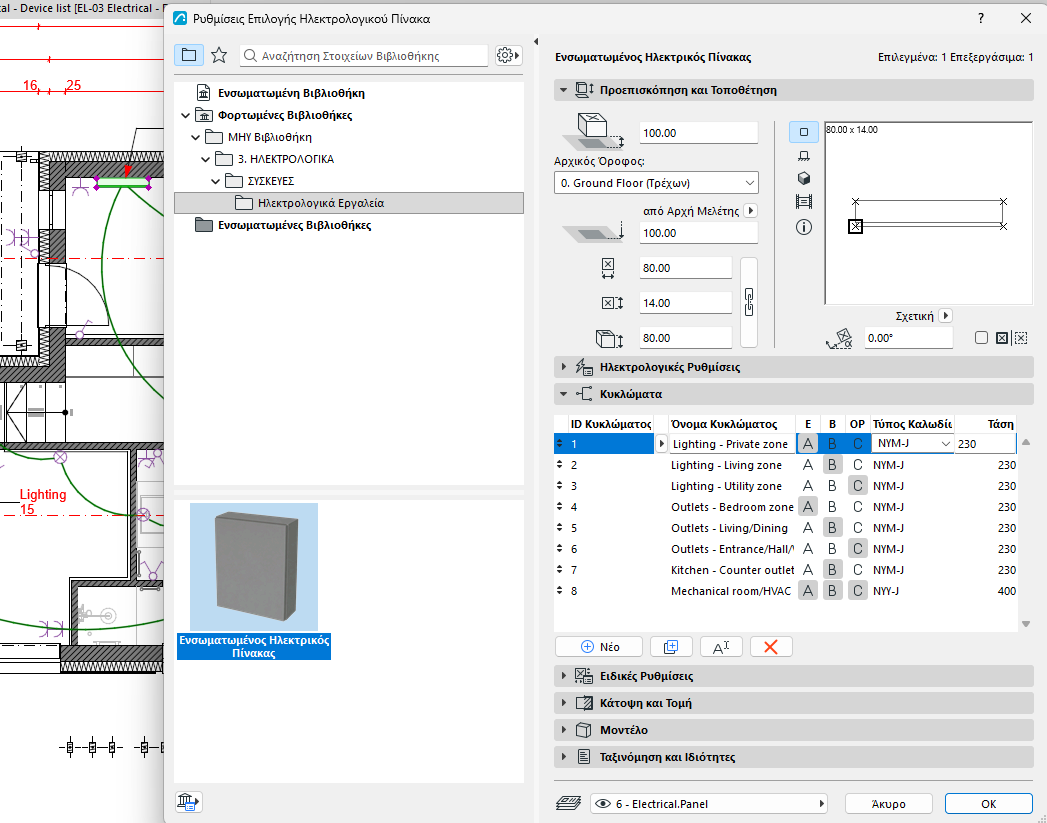The image size is (1047, 823).
Task: Click the help question mark icon
Action: (x=981, y=18)
